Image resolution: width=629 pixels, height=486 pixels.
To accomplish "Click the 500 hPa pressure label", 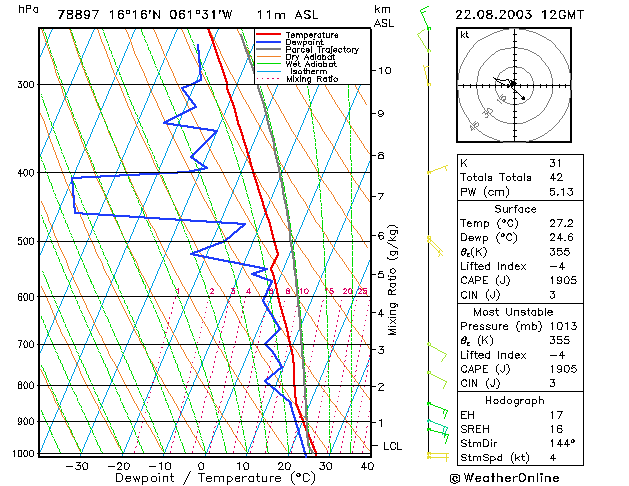I will [x=26, y=241].
